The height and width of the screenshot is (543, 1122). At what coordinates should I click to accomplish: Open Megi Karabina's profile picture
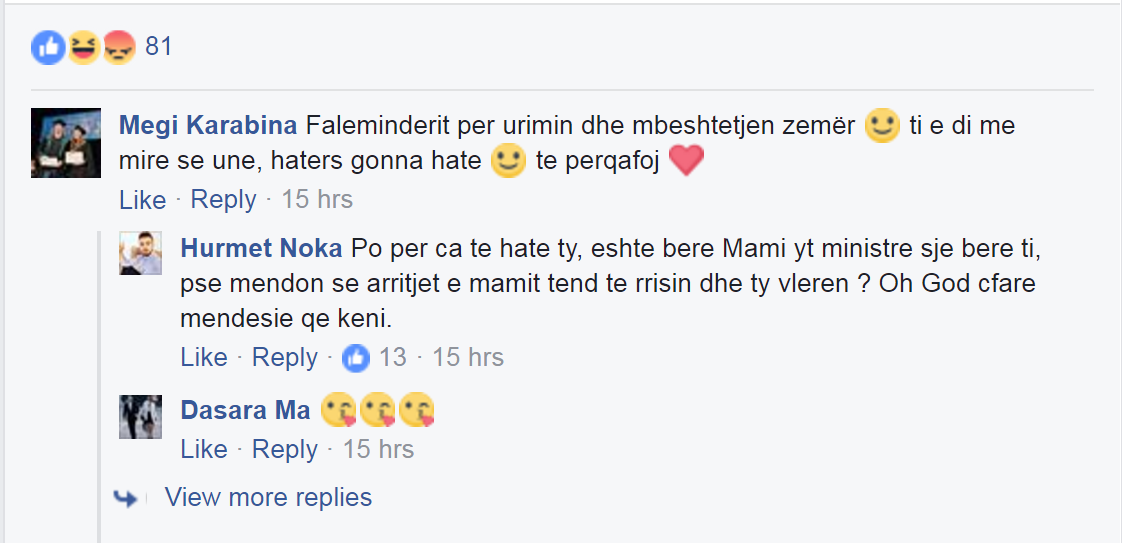pos(66,143)
